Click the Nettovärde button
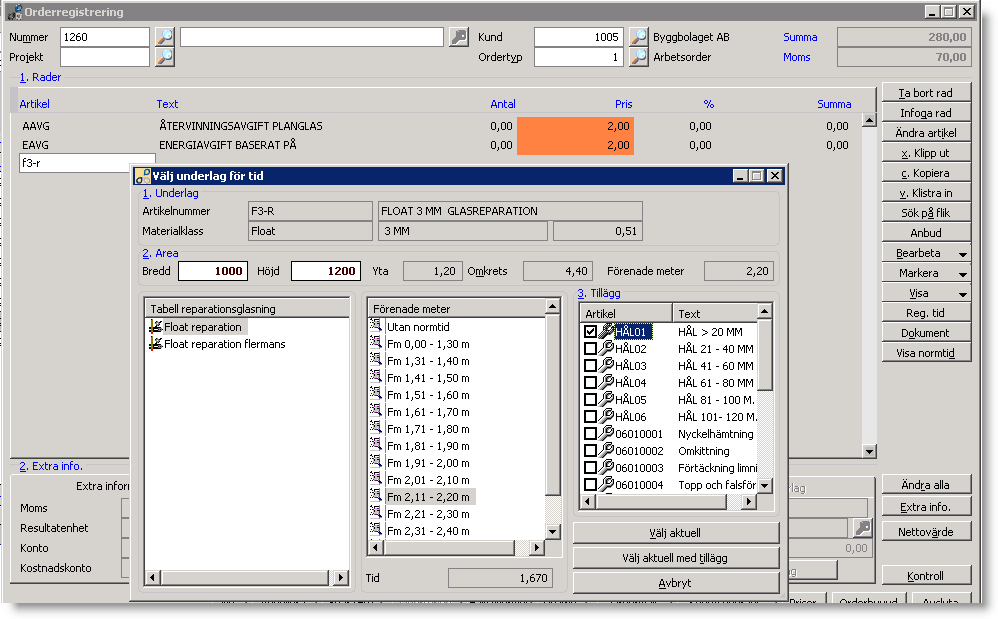Screen dimensions: 998x619 pos(927,532)
